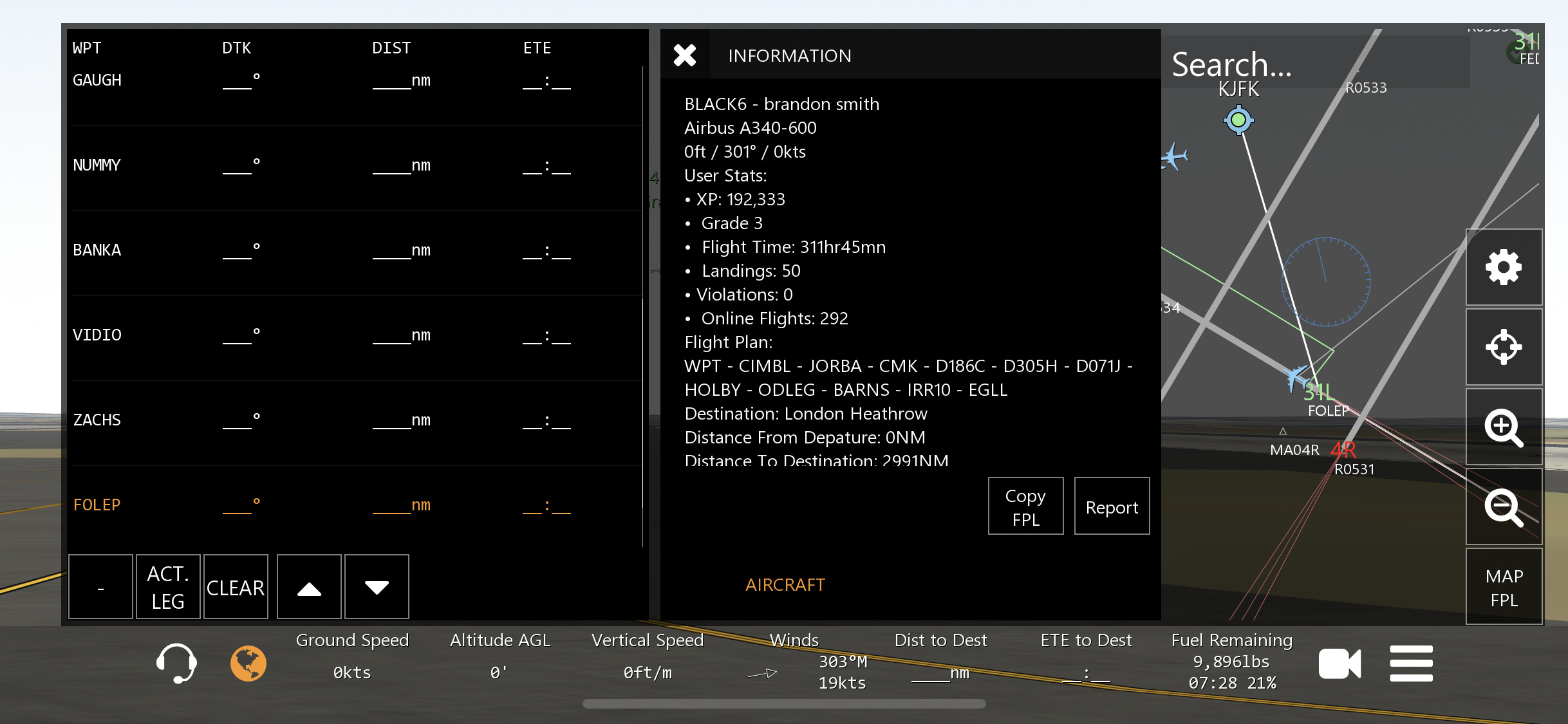Screen dimensions: 1568x724
Task: Zoom out on the map
Action: [1503, 506]
